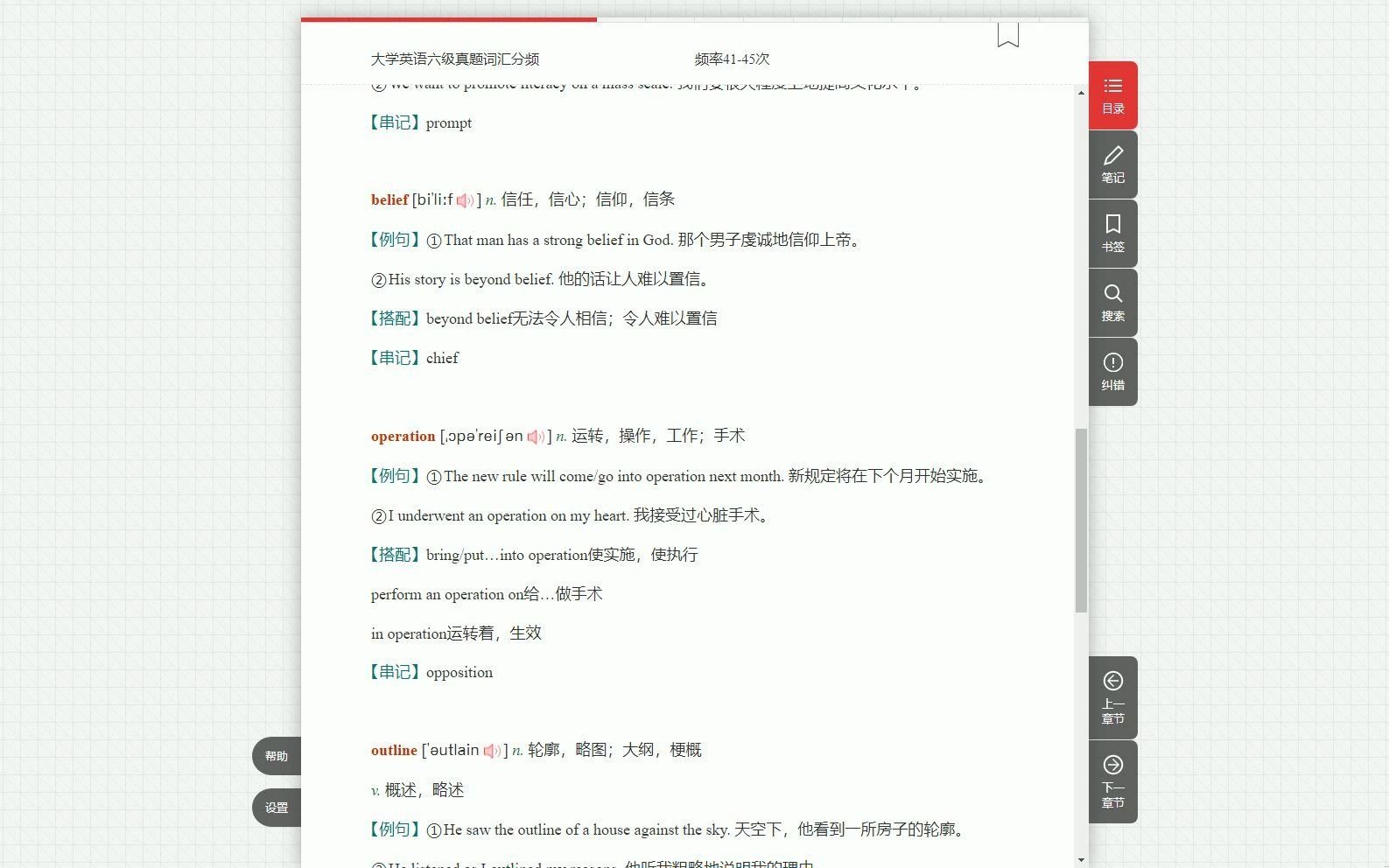
Task: Click the headword outline
Action: pyautogui.click(x=394, y=750)
